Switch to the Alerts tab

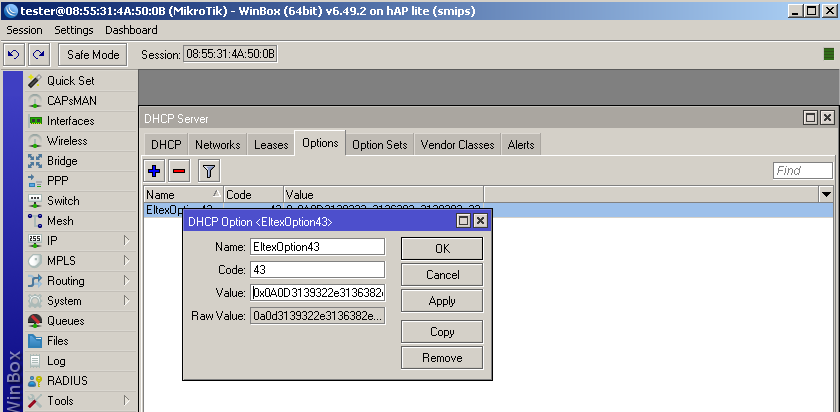521,145
